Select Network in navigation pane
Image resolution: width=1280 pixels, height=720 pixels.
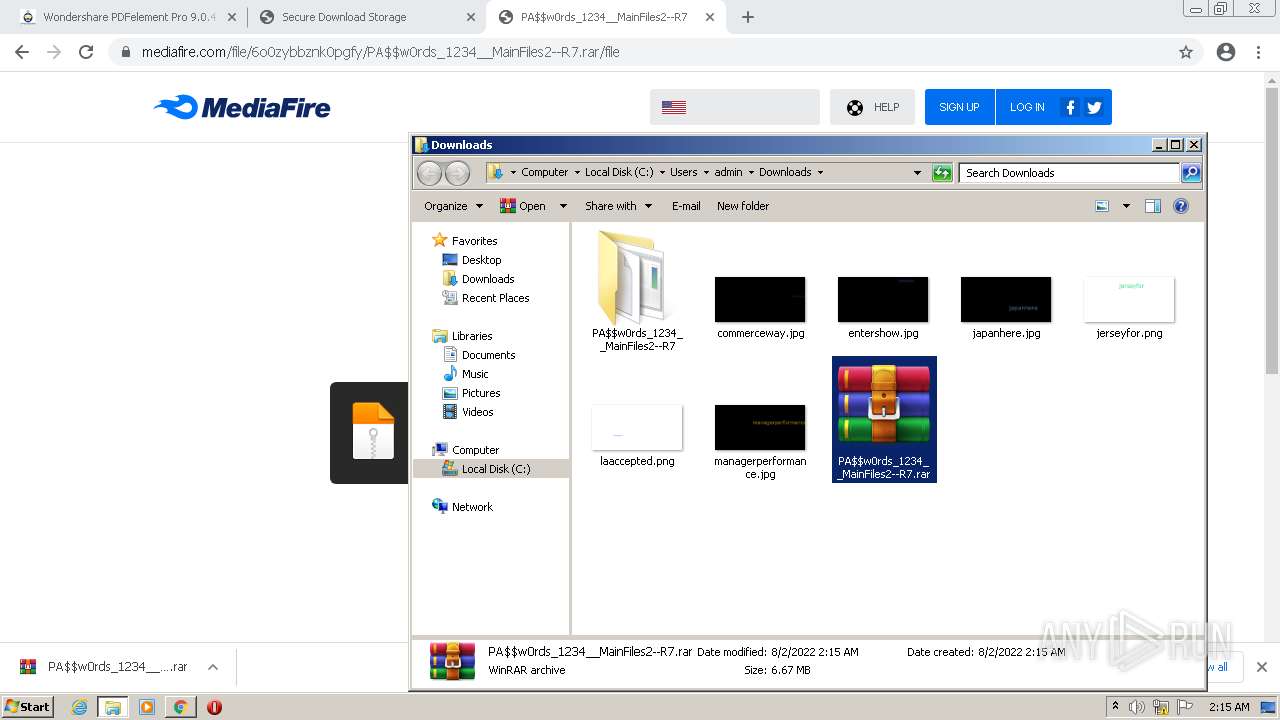(472, 507)
